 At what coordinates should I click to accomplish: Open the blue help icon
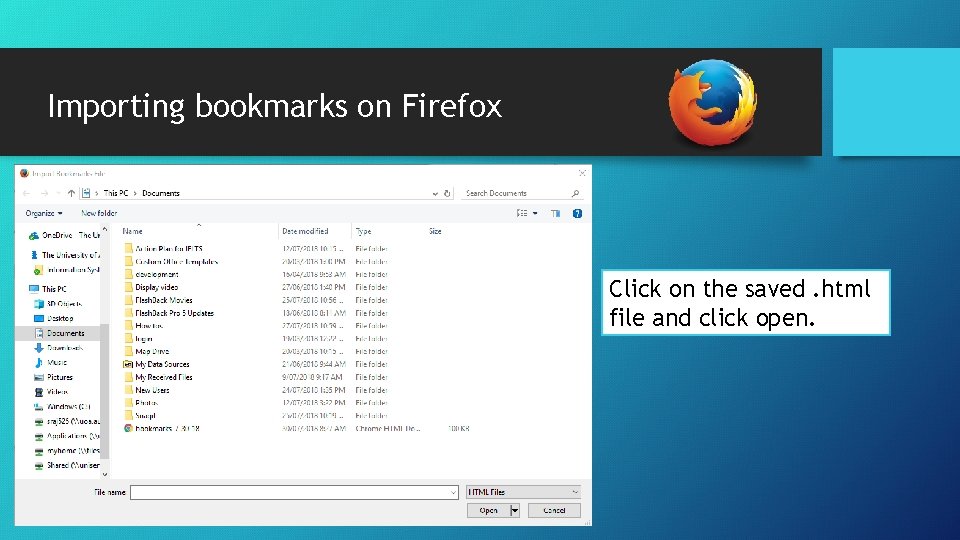577,214
